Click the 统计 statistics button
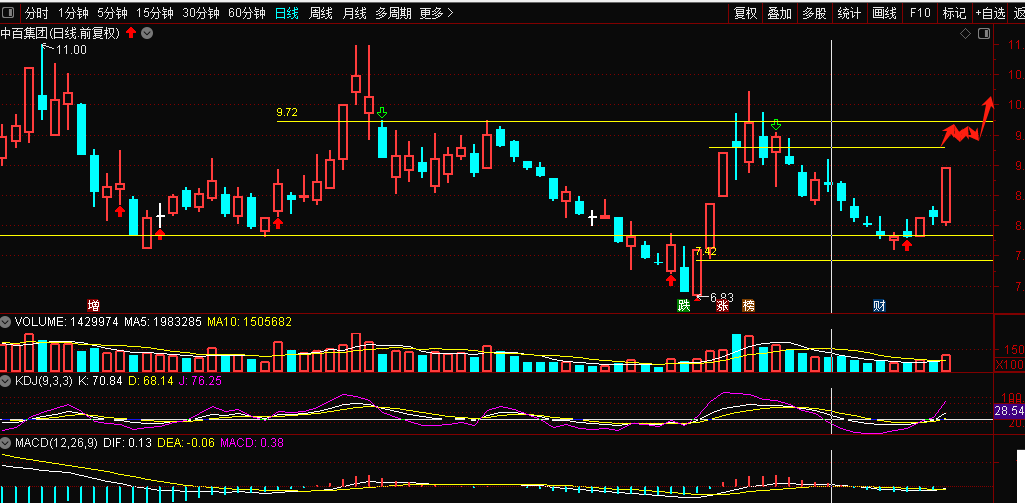Viewport: 1025px width, 503px height. [x=849, y=12]
